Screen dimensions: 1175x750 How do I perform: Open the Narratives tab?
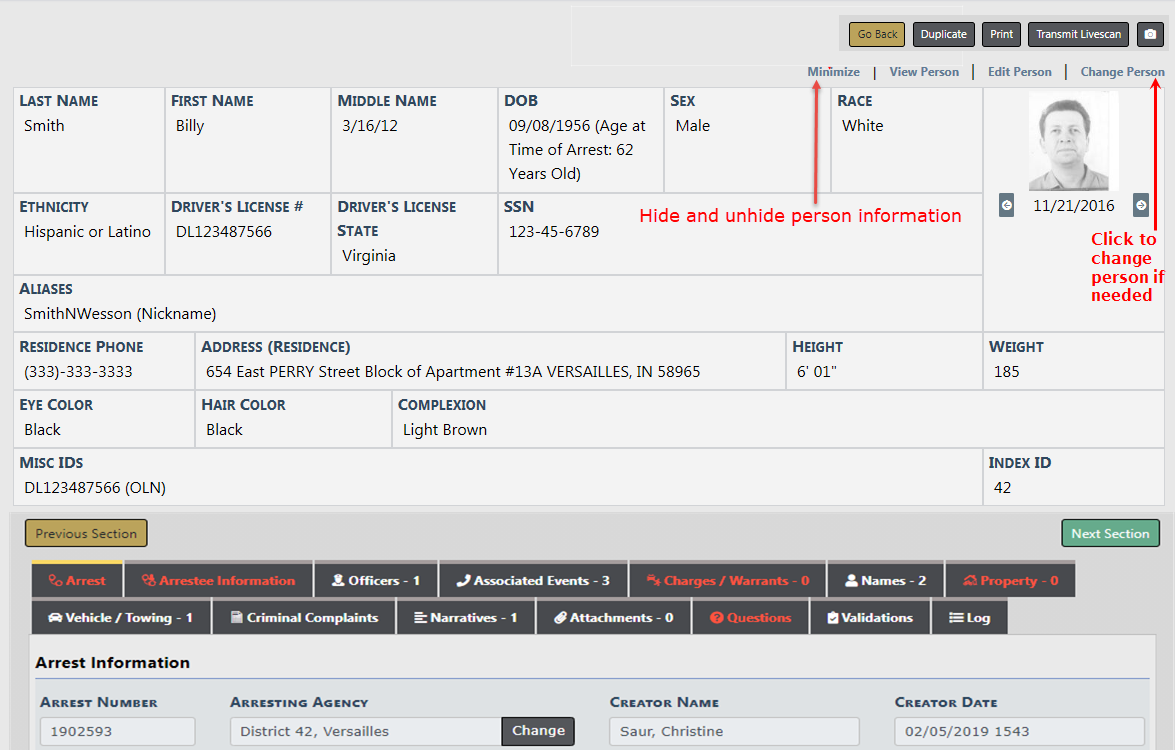click(465, 618)
